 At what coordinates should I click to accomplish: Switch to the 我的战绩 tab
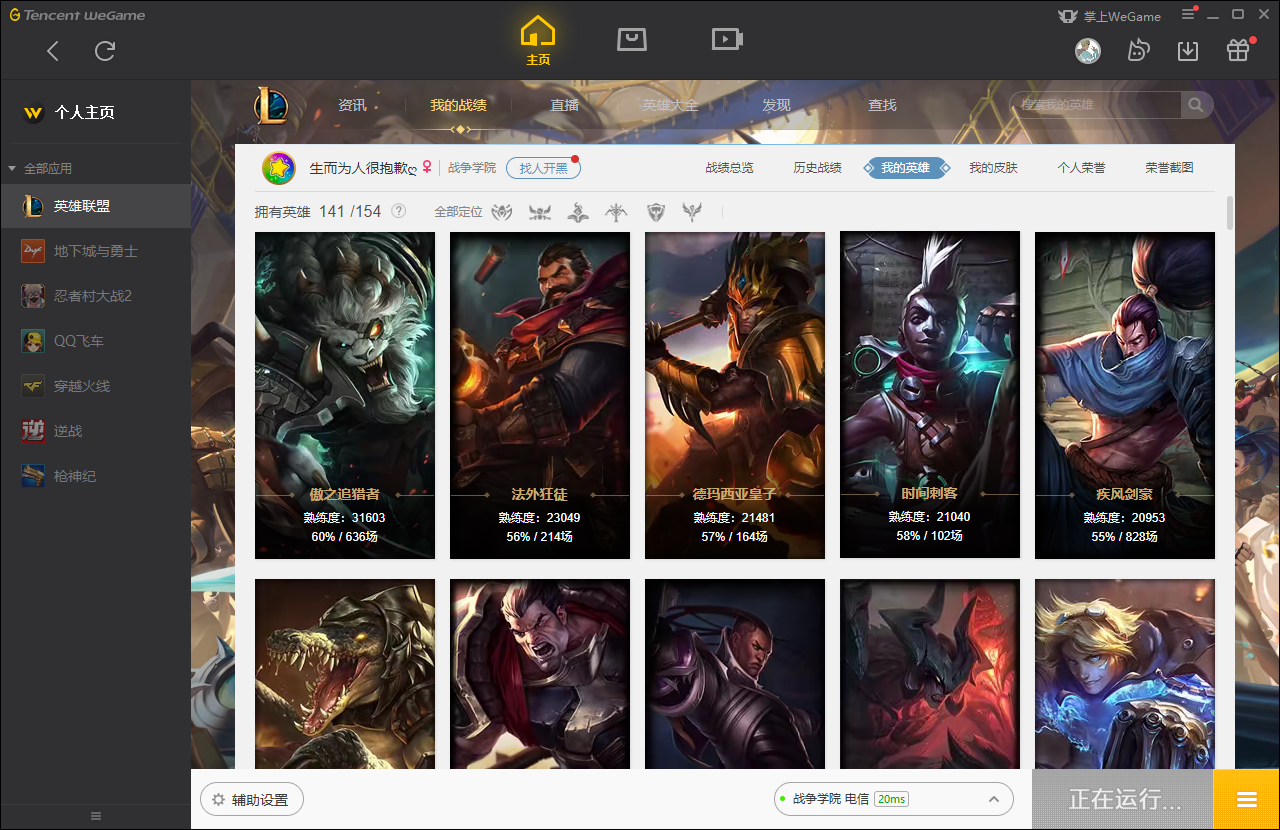click(459, 105)
